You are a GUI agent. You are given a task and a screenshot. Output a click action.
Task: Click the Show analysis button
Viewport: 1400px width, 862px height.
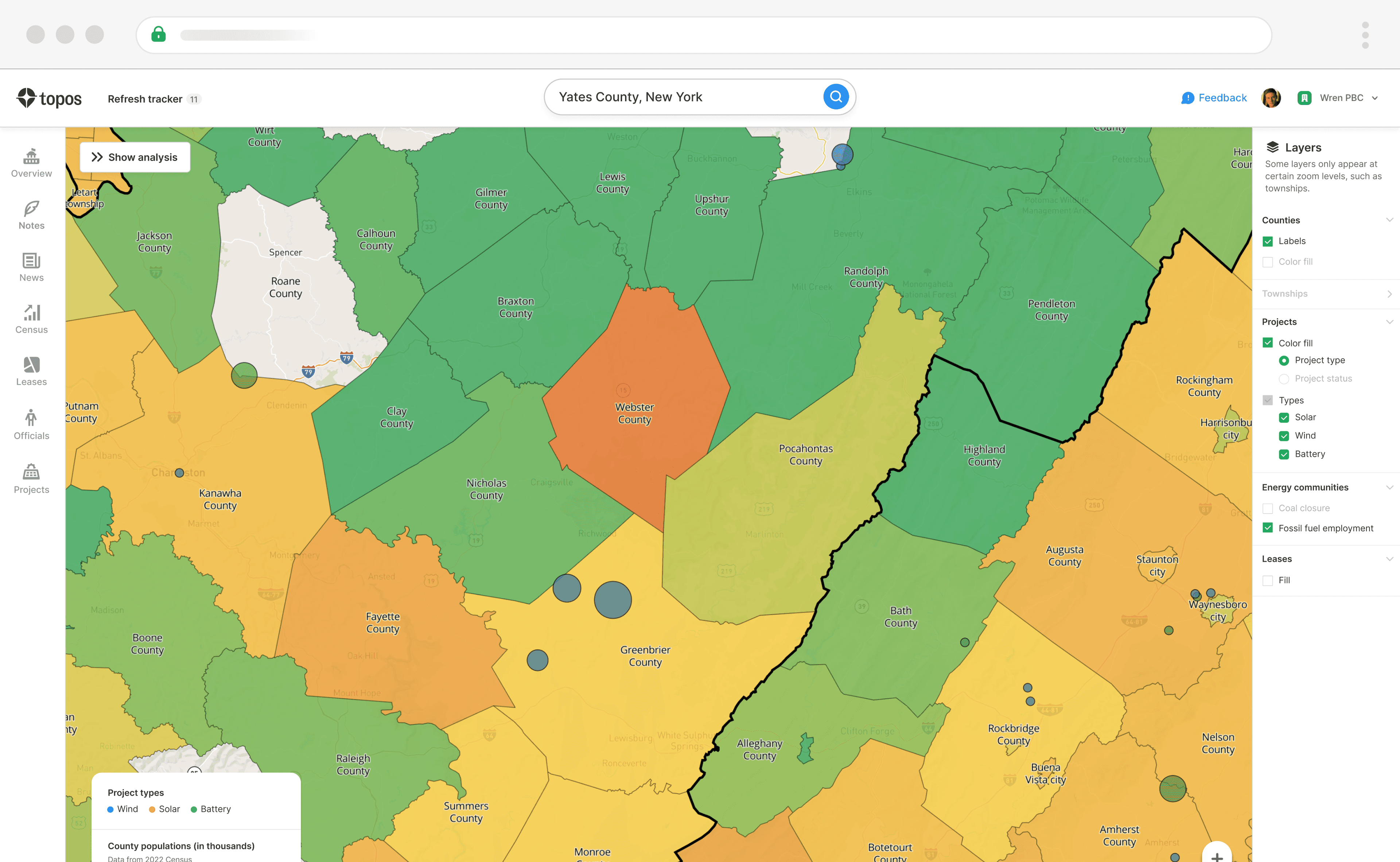coord(135,158)
